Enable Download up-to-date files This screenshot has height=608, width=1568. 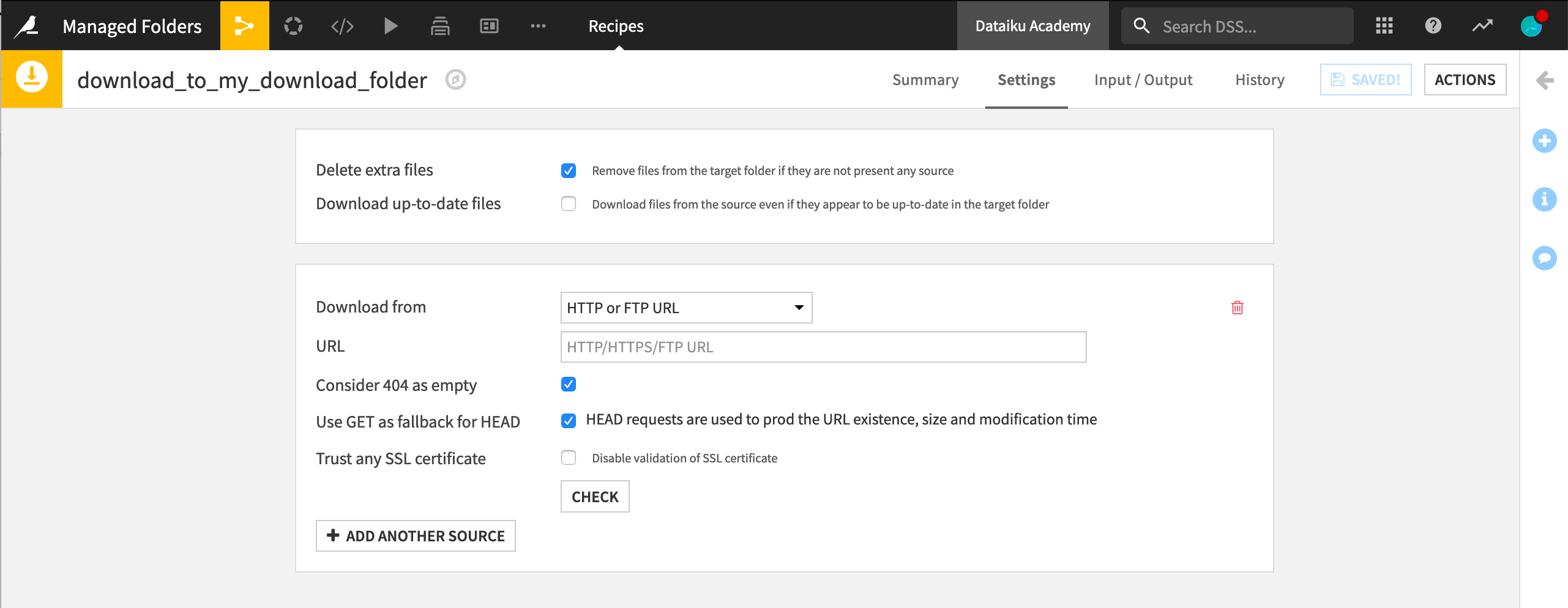point(569,204)
